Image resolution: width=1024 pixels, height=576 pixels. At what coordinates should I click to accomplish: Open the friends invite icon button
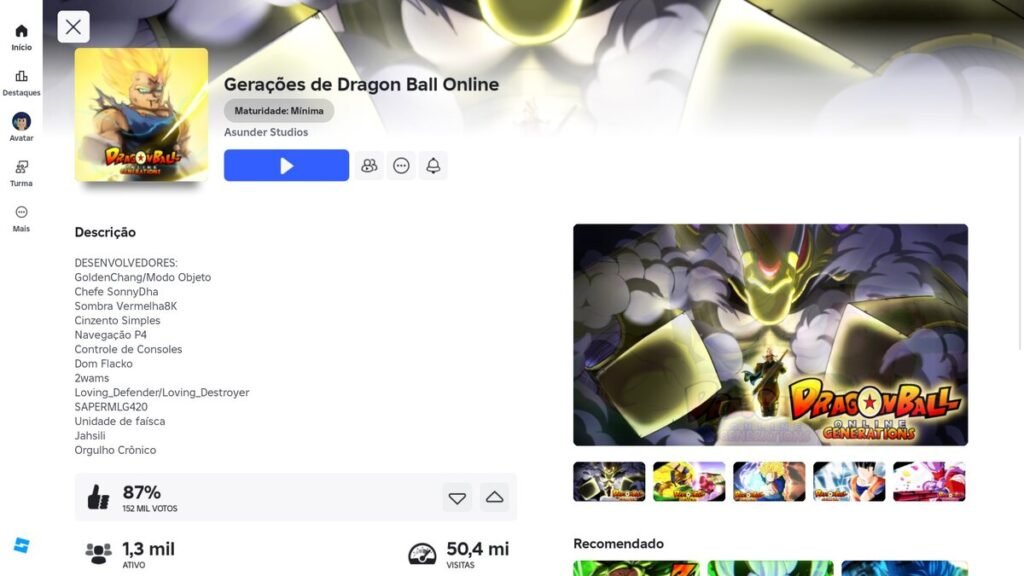[x=369, y=165]
